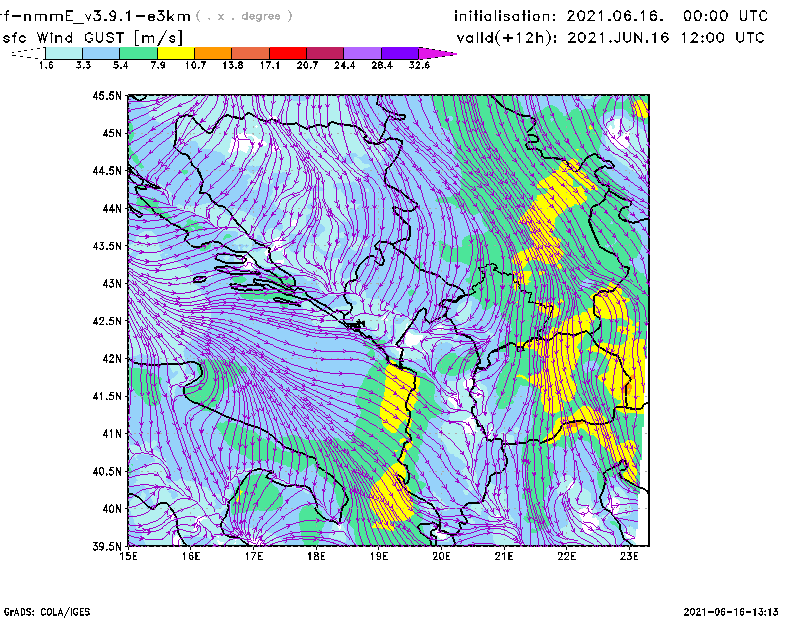
Task: Click the 43N latitude label
Action: point(112,283)
